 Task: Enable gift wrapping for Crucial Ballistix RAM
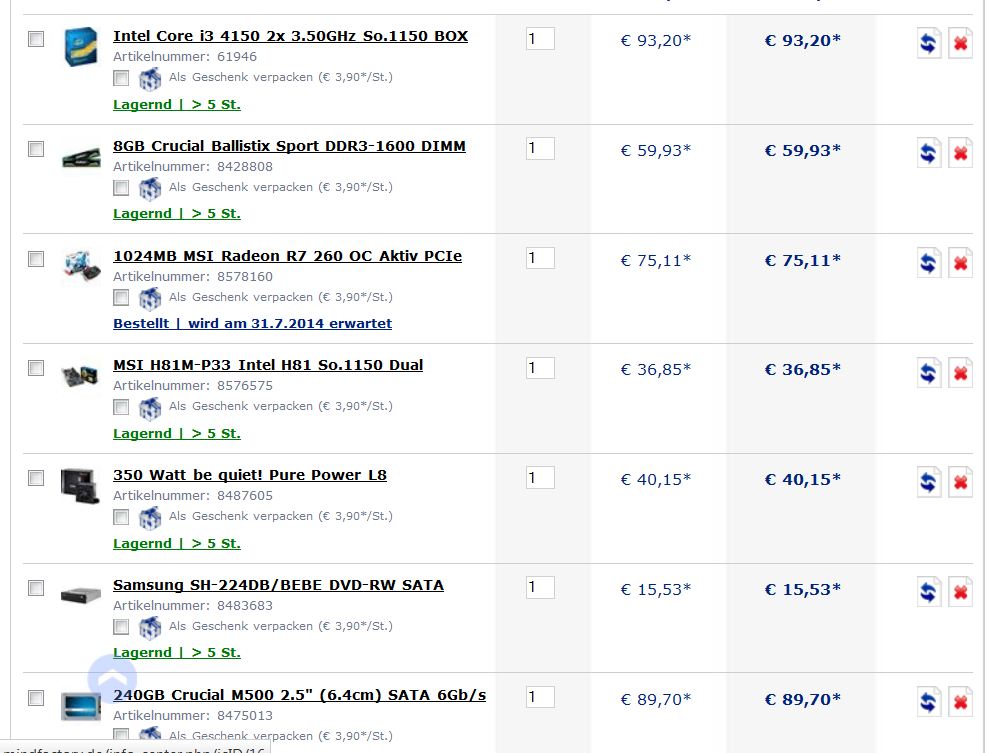(121, 188)
